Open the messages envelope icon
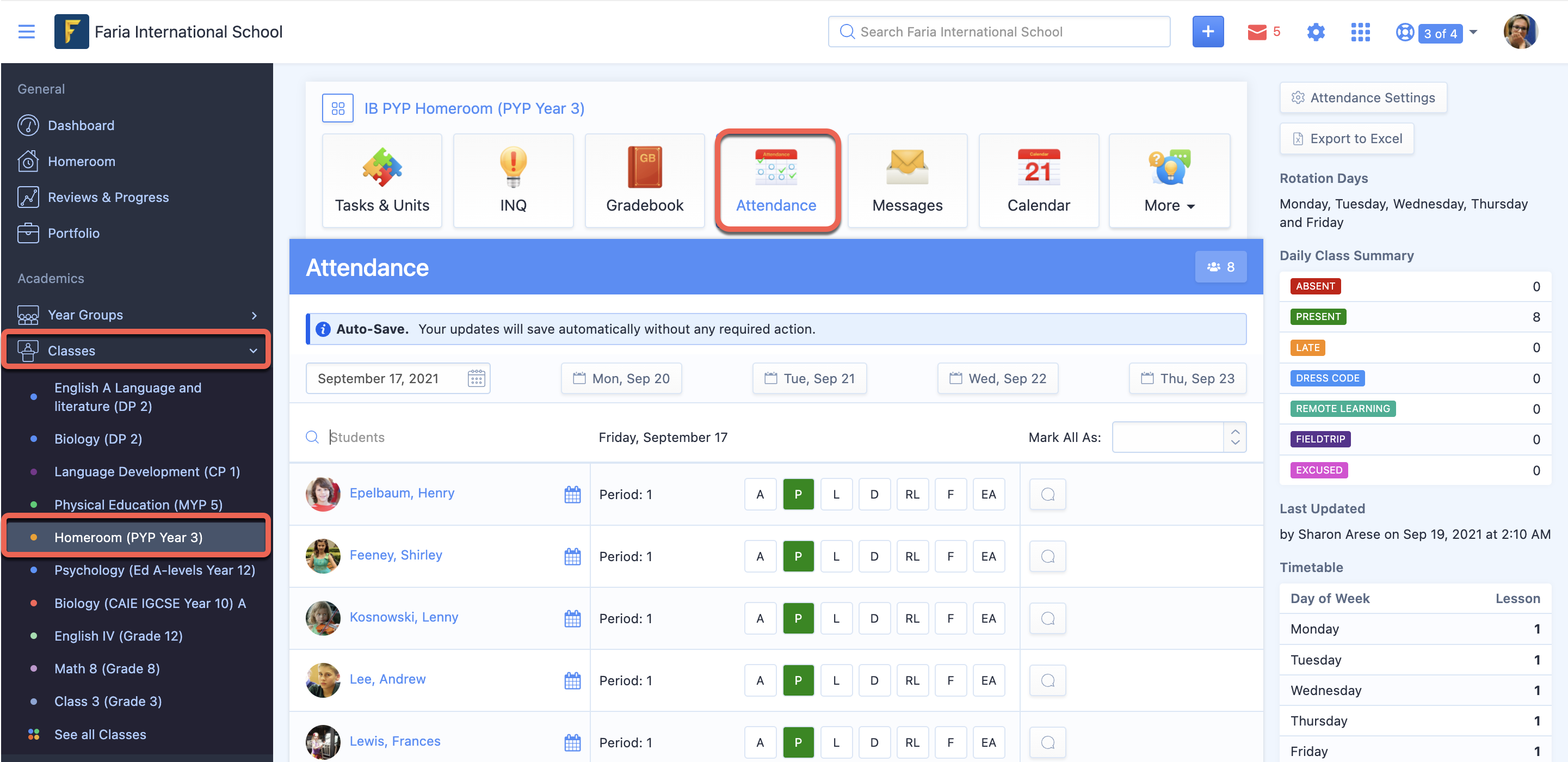This screenshot has height=762, width=1568. pyautogui.click(x=1256, y=32)
